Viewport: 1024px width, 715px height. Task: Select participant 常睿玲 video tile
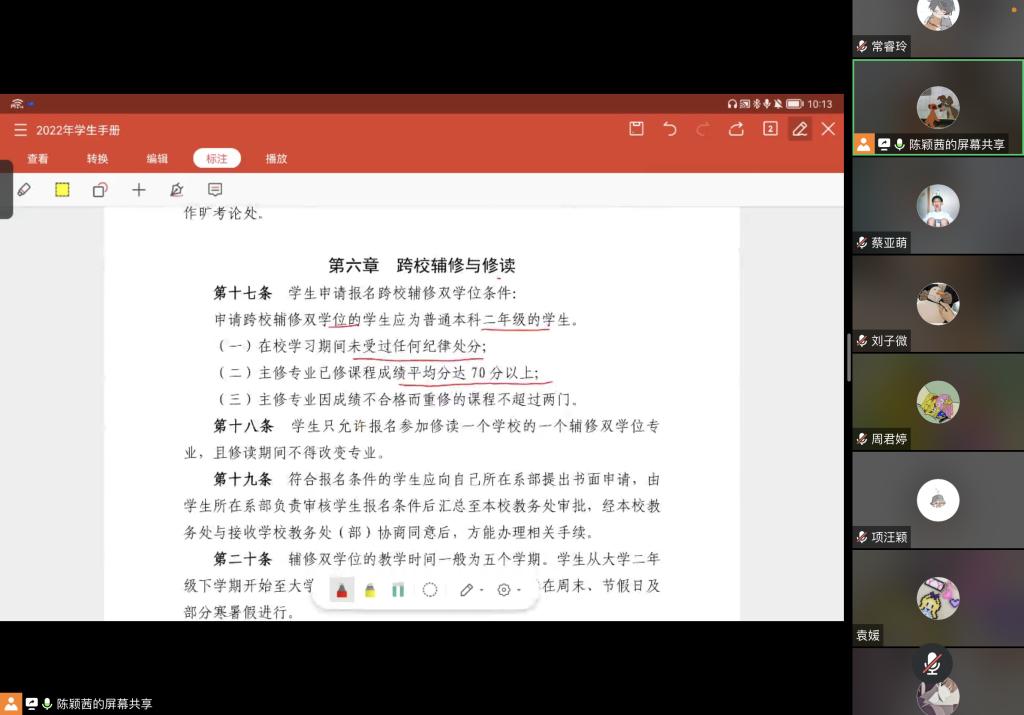click(x=938, y=28)
